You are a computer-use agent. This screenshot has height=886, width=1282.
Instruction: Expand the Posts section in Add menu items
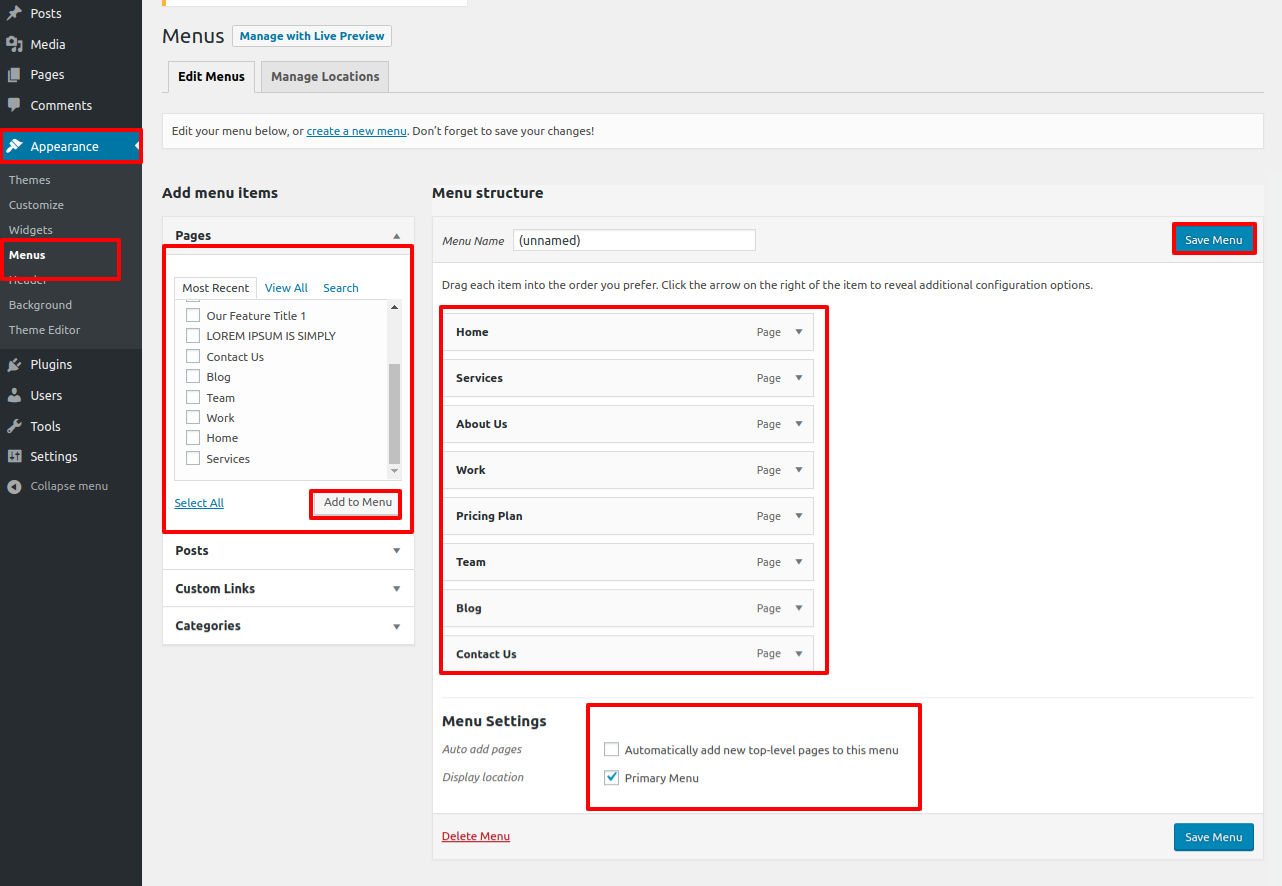[396, 551]
